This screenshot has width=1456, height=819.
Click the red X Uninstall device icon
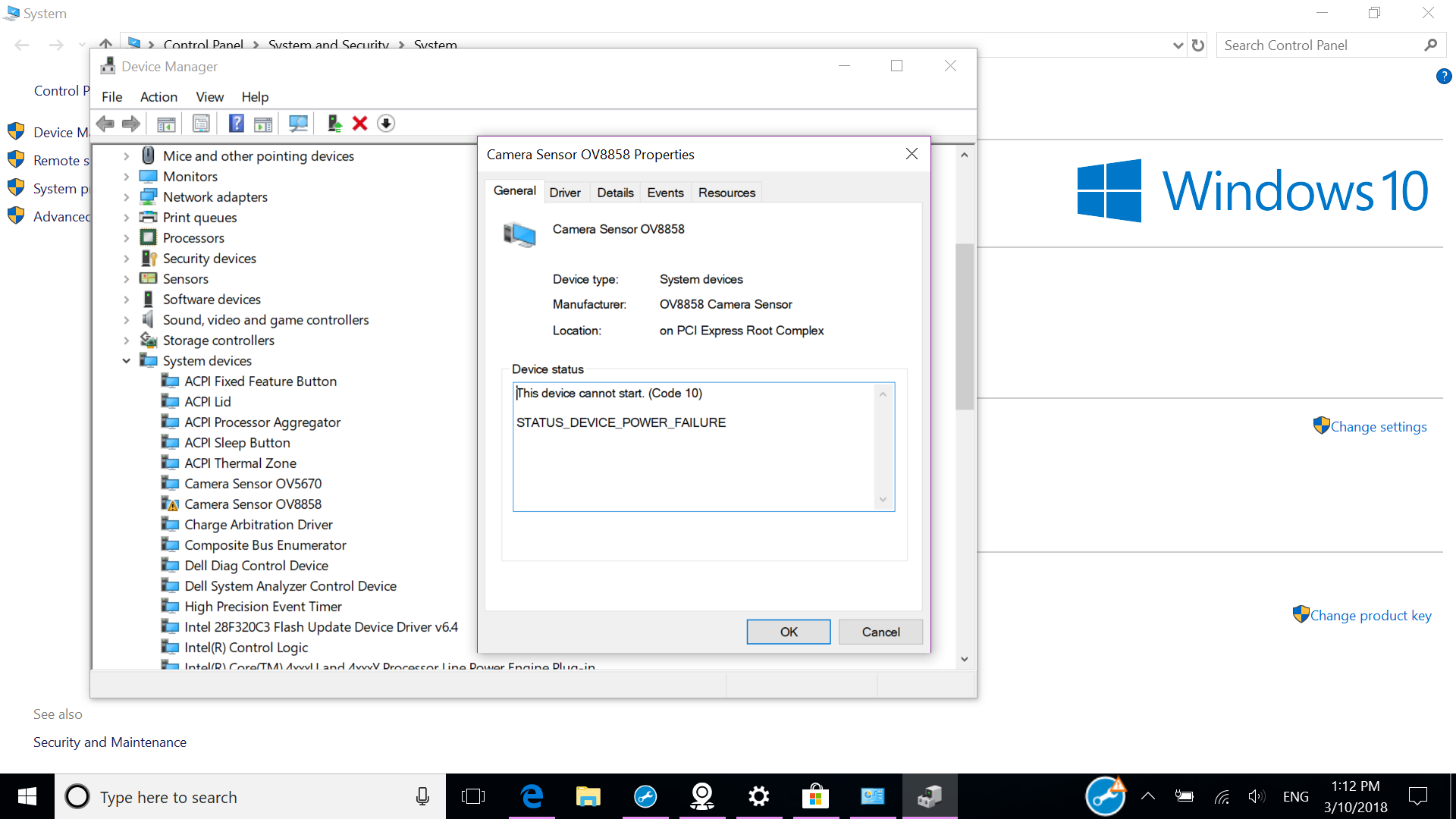pyautogui.click(x=360, y=124)
